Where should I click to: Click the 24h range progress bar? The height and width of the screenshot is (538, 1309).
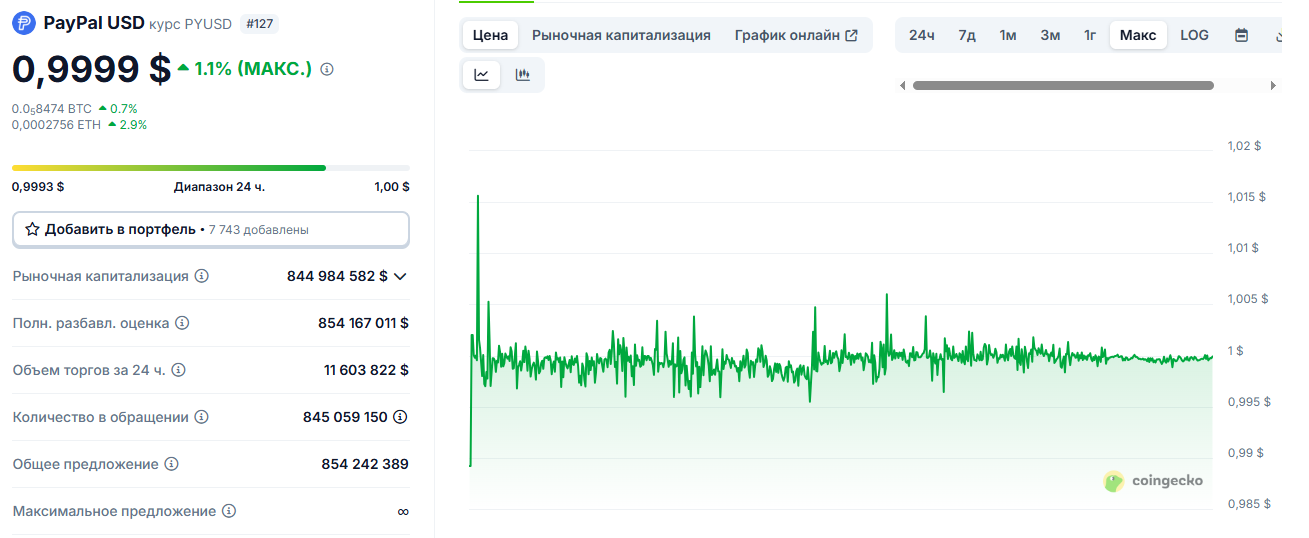tap(211, 167)
